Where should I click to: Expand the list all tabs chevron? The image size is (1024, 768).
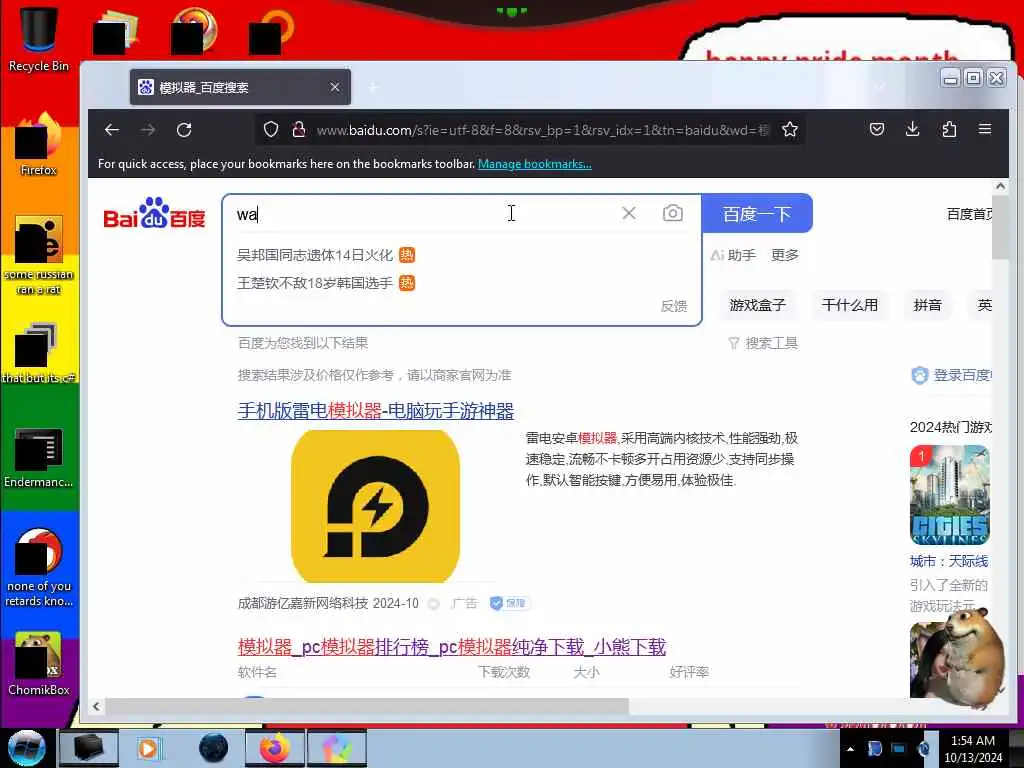tap(880, 87)
